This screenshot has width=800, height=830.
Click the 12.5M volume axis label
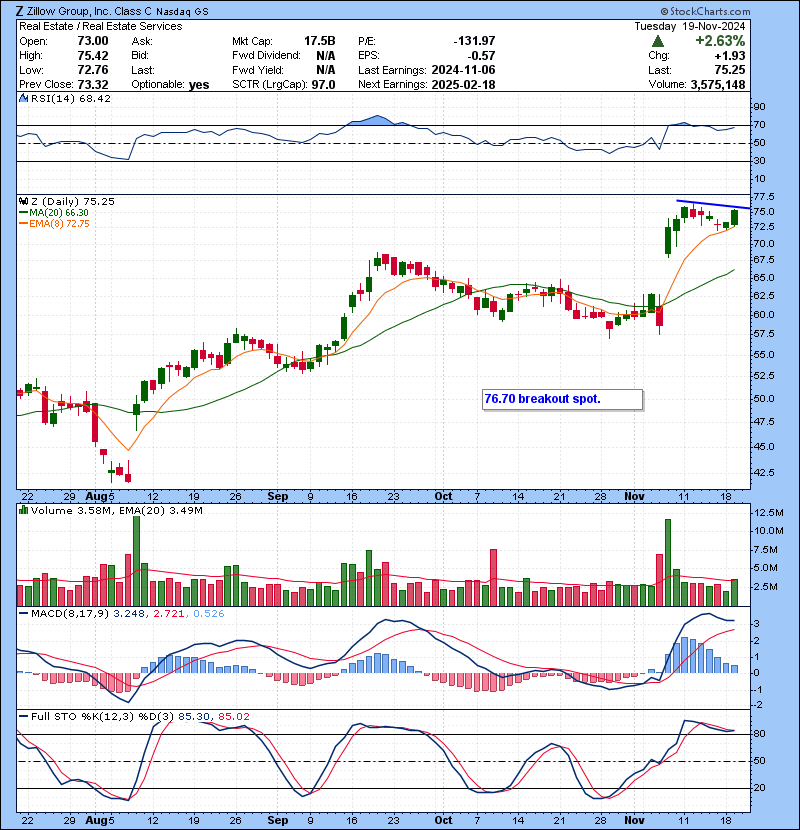[x=768, y=512]
